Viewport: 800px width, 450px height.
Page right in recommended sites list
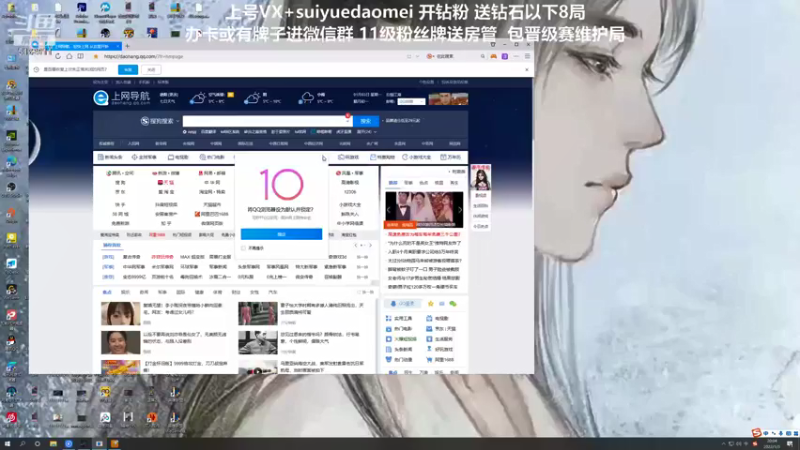coord(370,245)
